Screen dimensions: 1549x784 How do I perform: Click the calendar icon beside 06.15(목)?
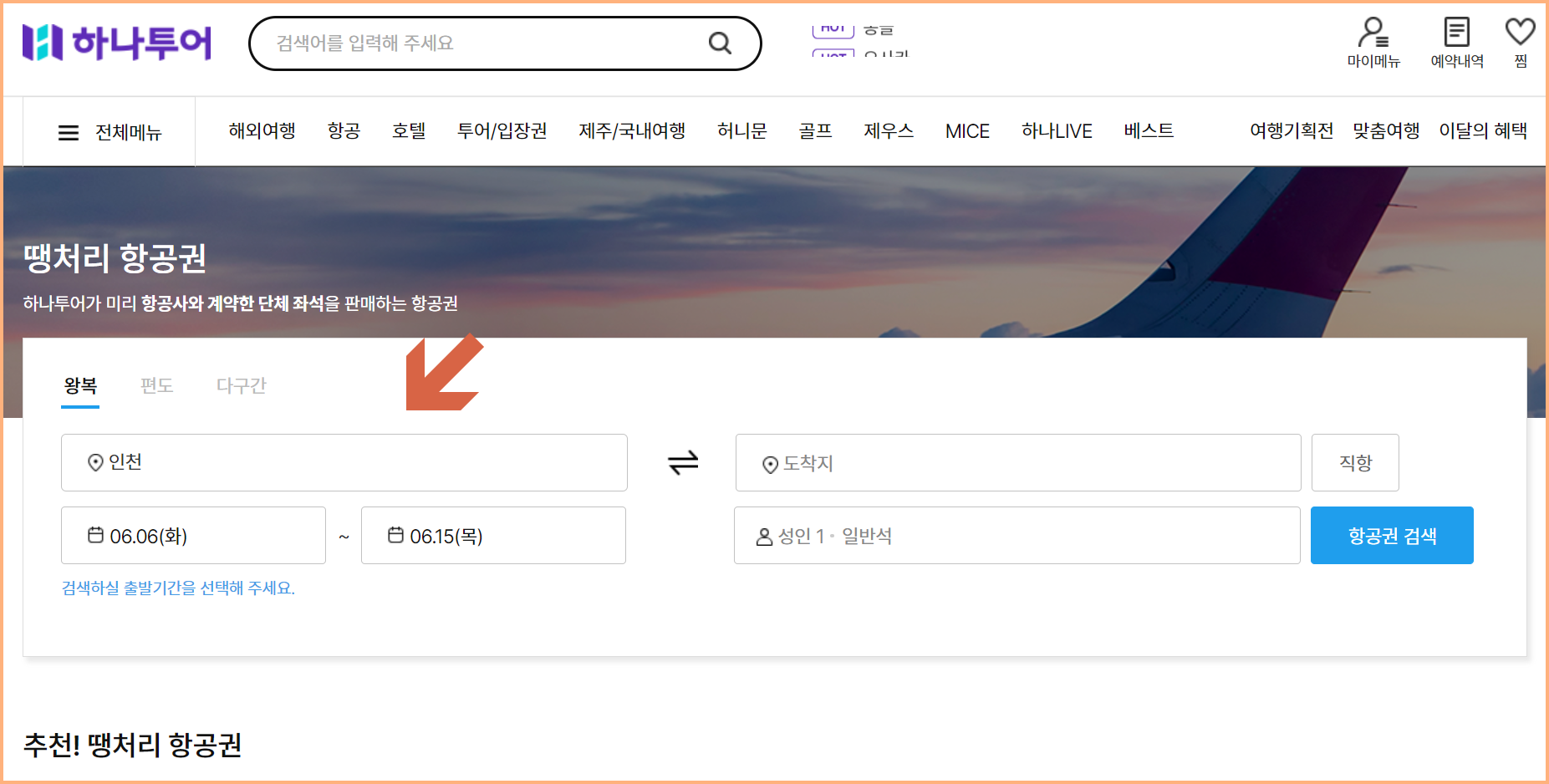[x=395, y=535]
